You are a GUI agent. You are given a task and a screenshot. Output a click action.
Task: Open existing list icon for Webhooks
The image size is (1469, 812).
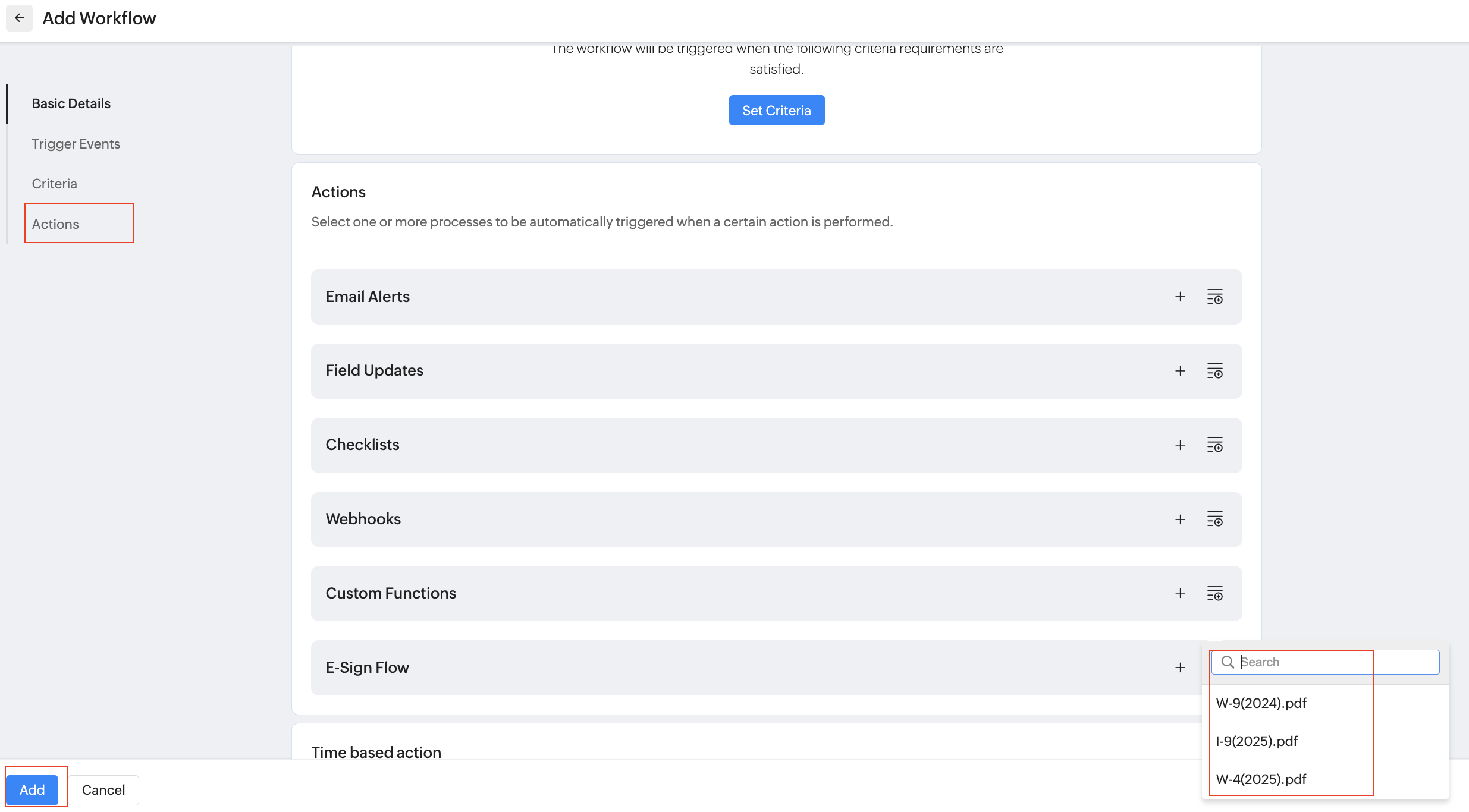(1214, 520)
